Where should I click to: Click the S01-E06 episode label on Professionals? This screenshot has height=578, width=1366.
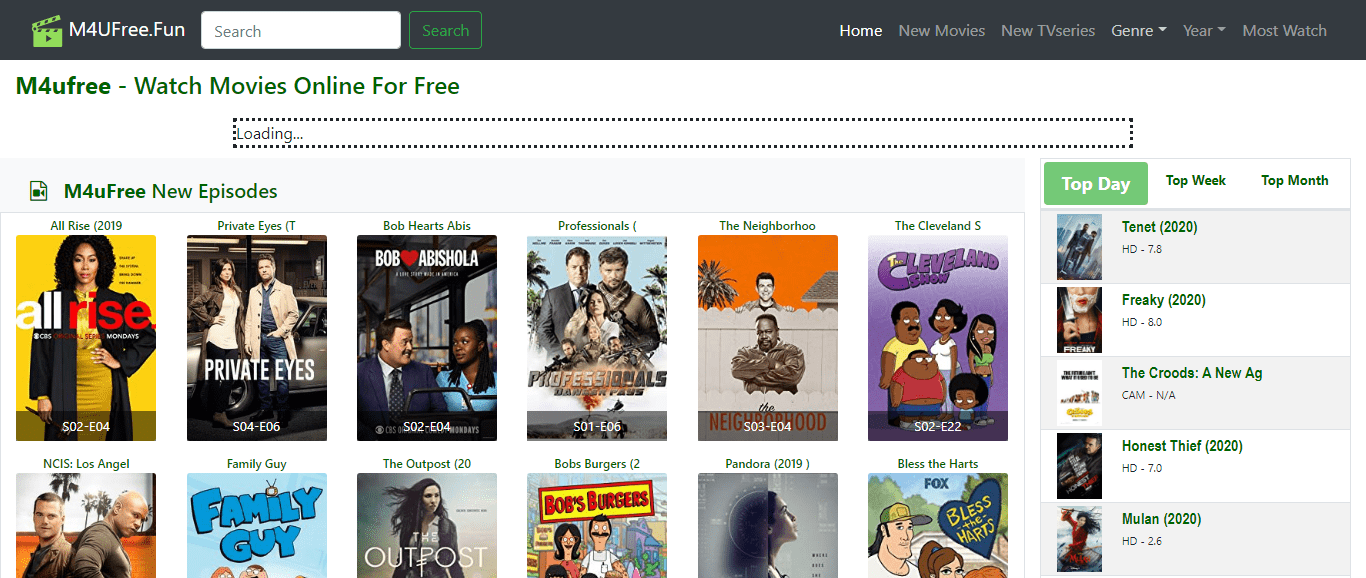[x=597, y=426]
